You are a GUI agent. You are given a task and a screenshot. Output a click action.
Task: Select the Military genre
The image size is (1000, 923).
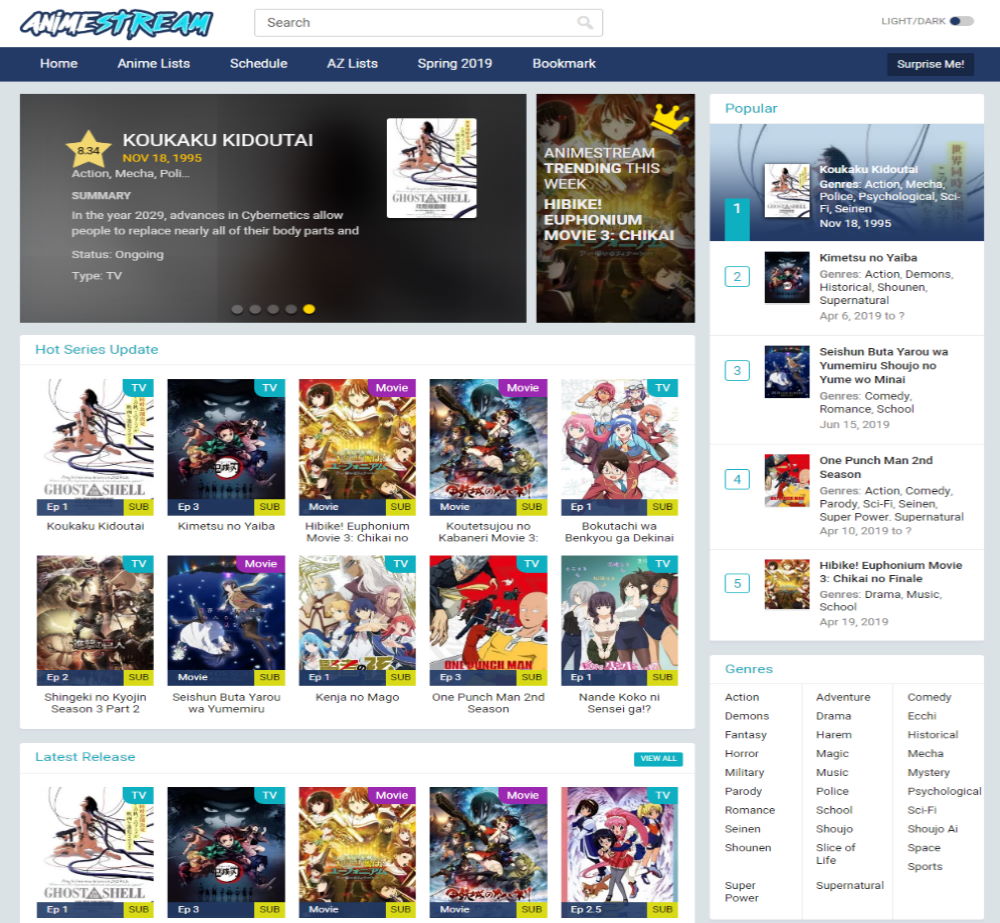click(744, 772)
